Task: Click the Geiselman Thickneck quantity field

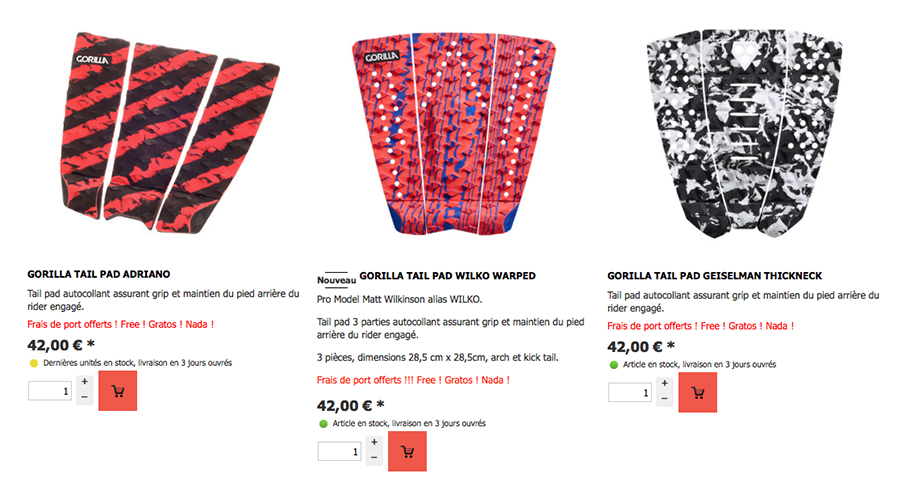Action: (630, 393)
